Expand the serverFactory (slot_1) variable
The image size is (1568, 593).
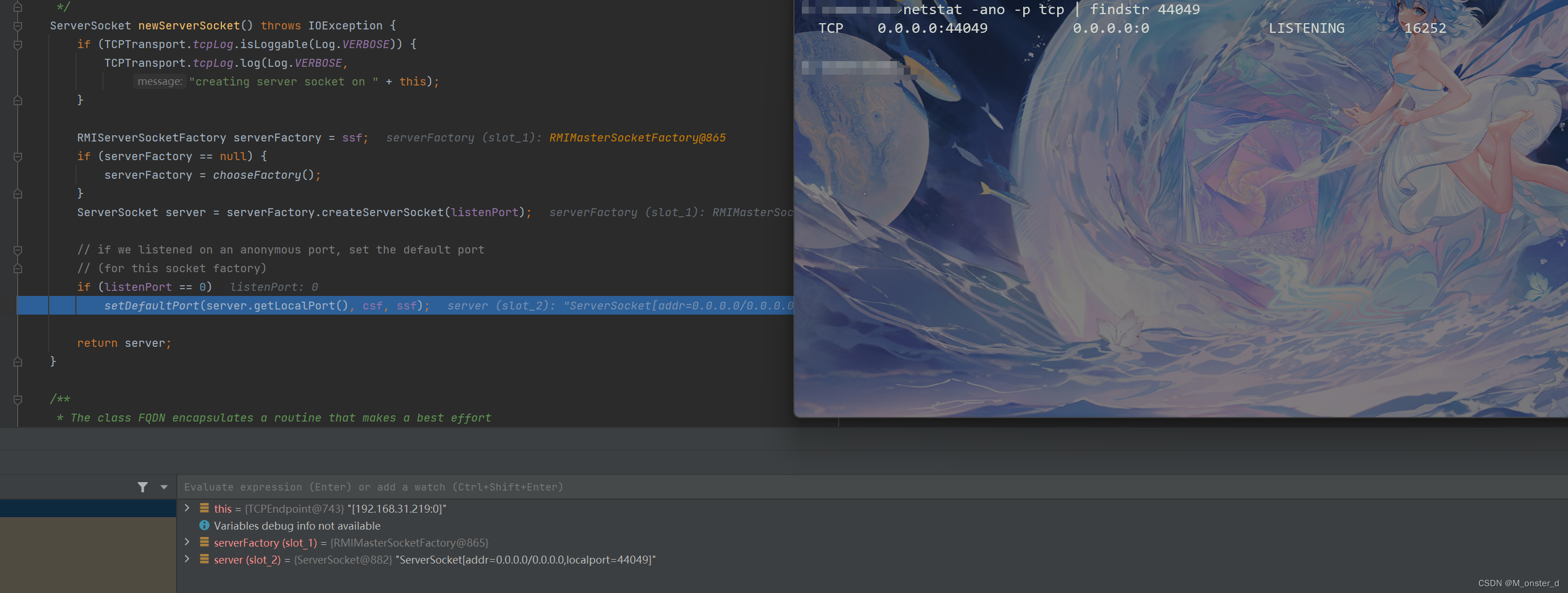click(187, 542)
